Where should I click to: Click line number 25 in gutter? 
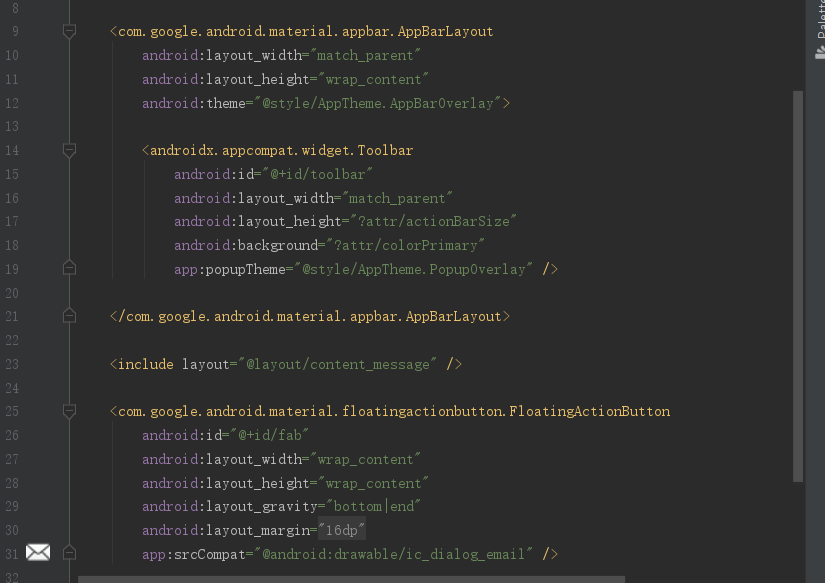[x=12, y=411]
